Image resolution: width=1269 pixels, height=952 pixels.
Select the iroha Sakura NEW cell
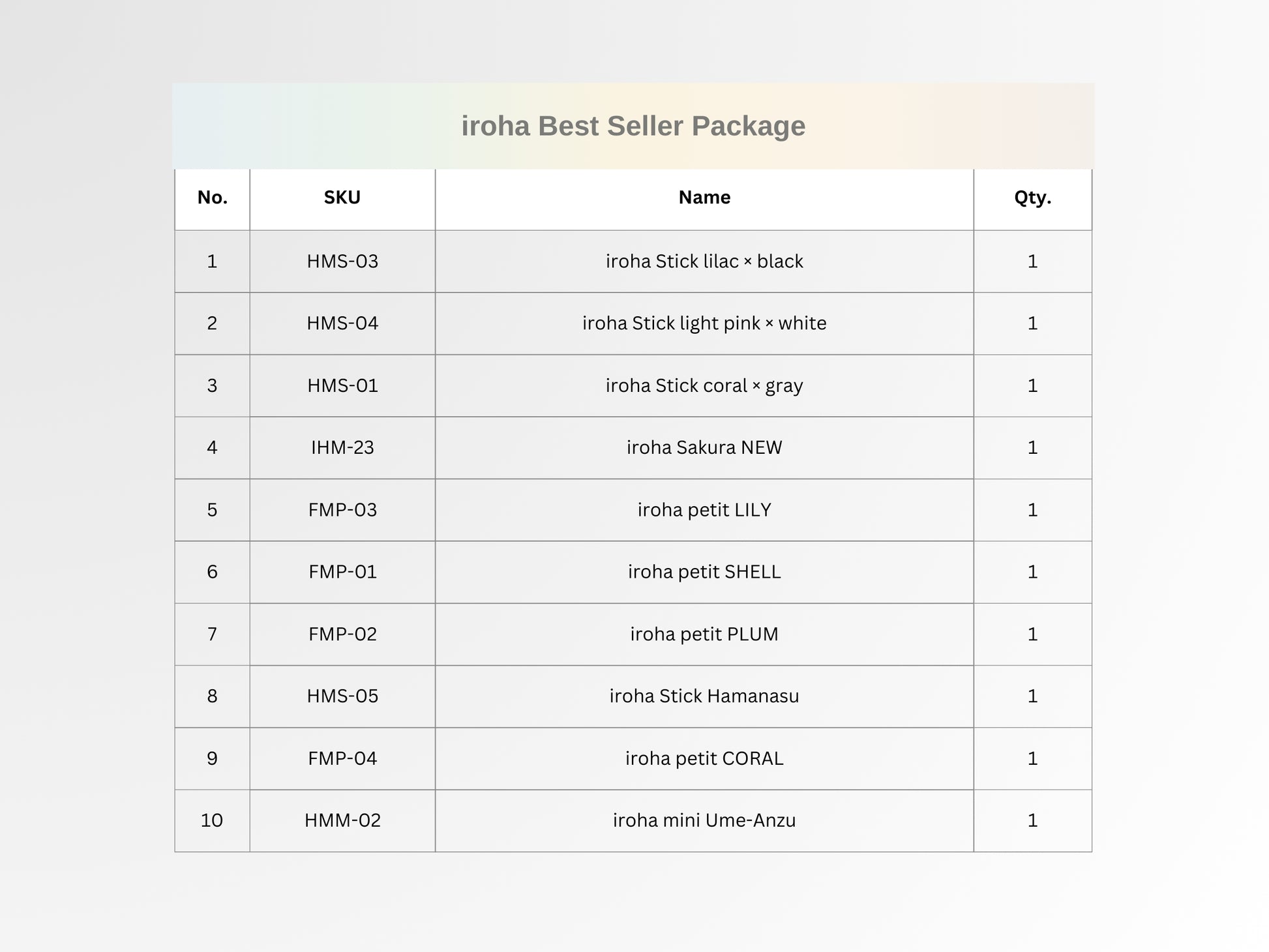point(704,448)
